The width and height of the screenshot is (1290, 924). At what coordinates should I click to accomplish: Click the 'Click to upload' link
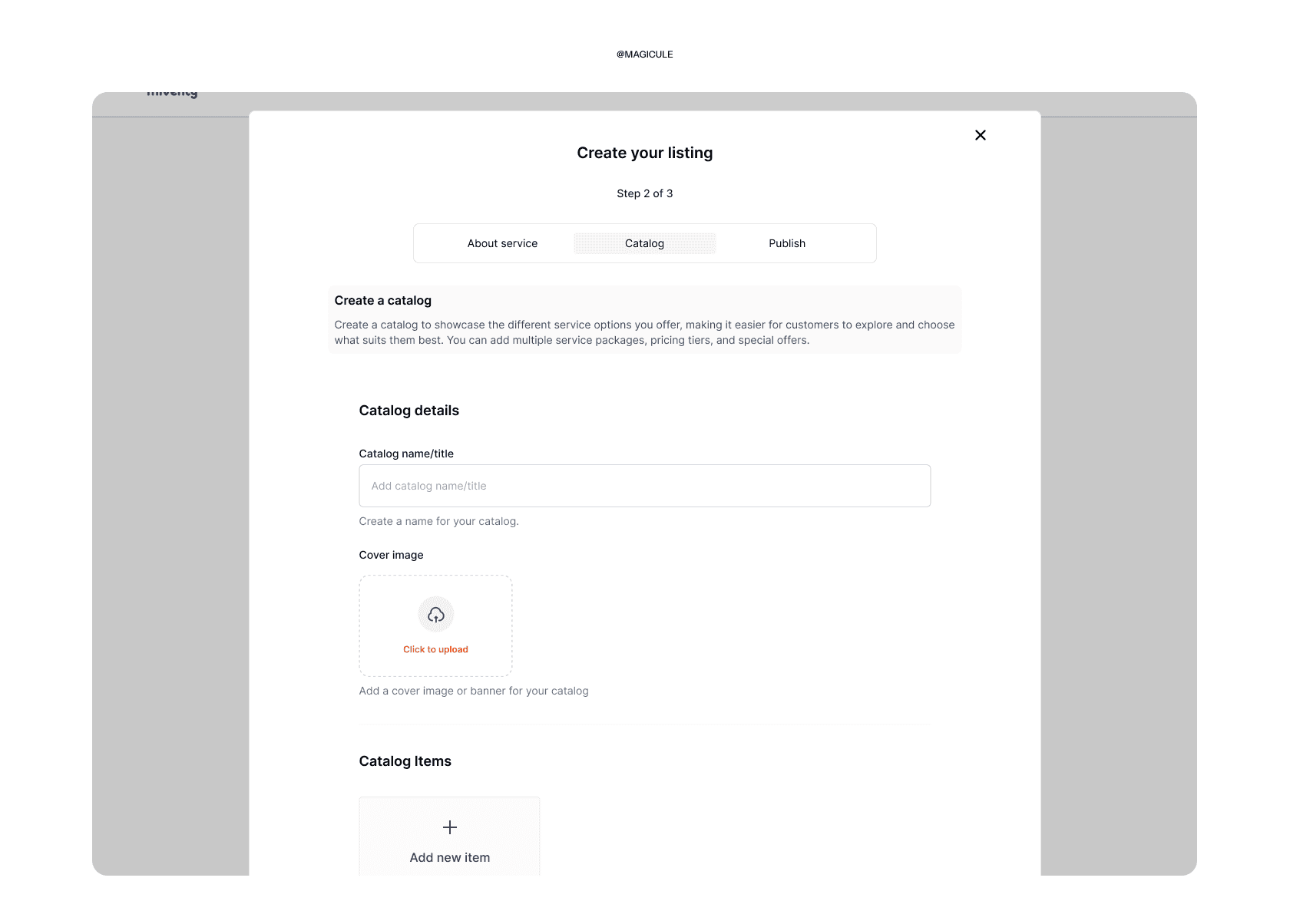[435, 649]
